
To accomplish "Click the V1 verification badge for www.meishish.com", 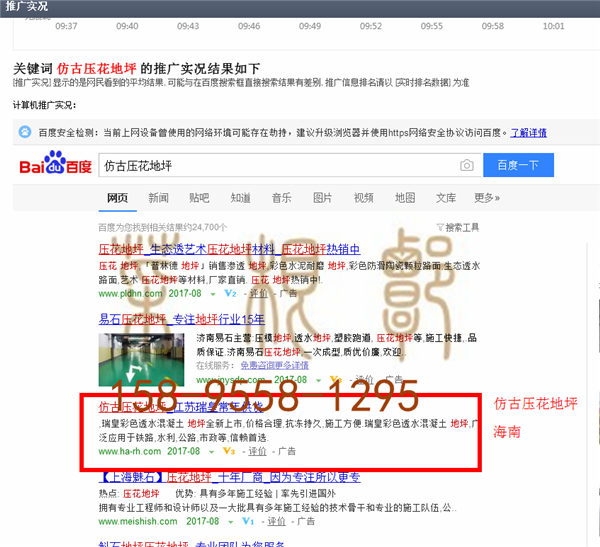I will tap(248, 521).
